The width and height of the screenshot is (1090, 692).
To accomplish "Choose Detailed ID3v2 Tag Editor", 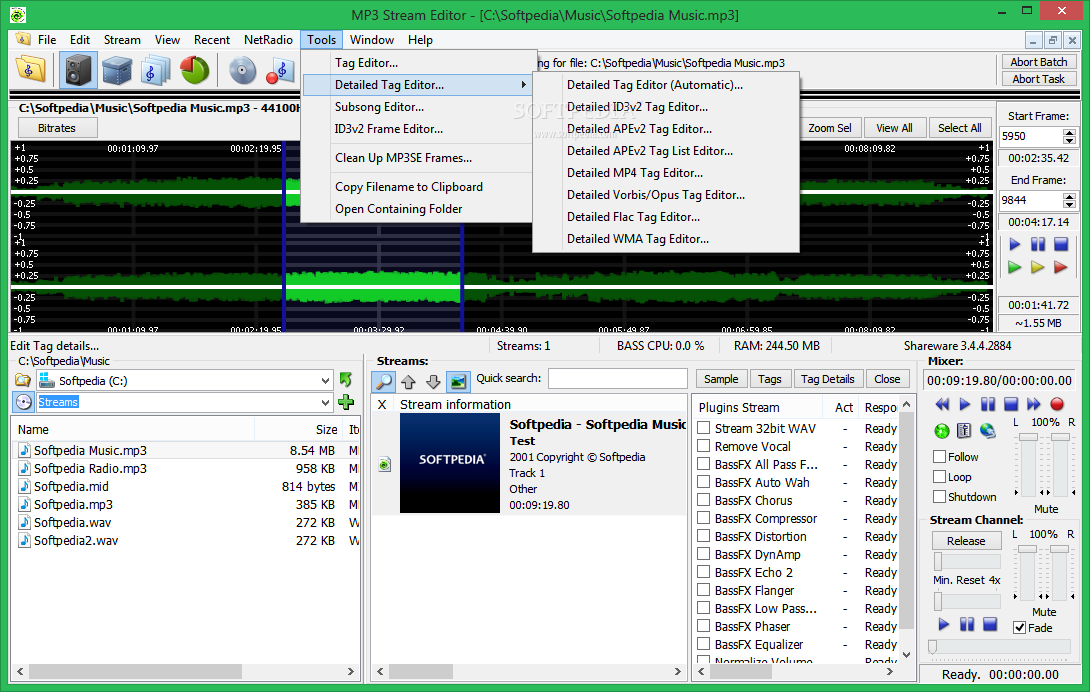I will coord(666,107).
